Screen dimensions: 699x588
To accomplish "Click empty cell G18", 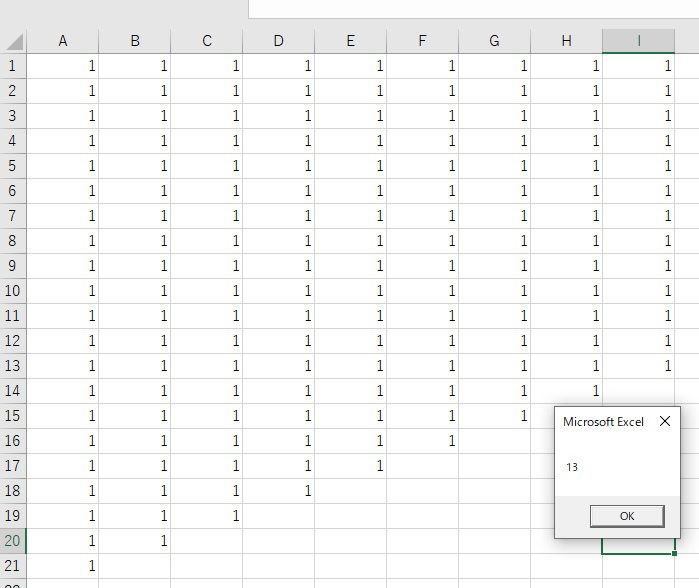I will [495, 491].
